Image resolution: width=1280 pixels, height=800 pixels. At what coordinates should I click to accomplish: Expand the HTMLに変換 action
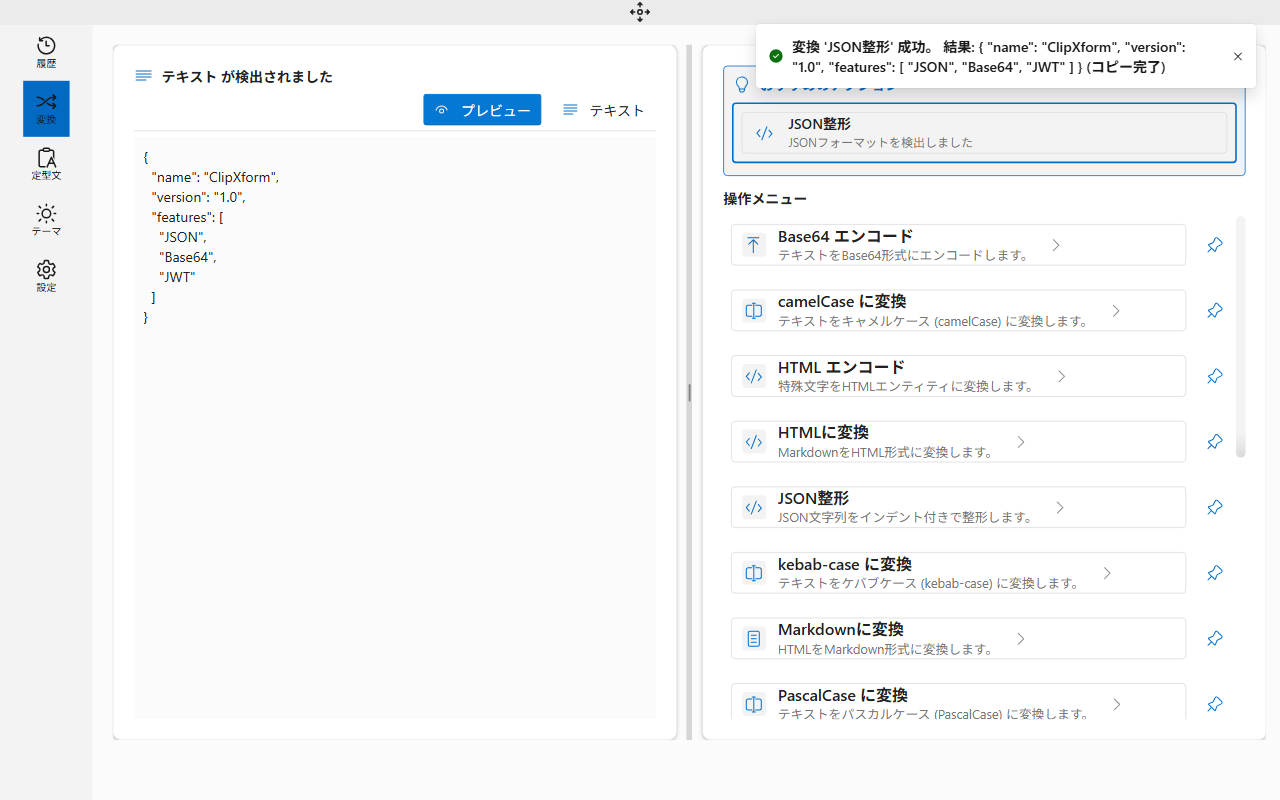click(1020, 441)
